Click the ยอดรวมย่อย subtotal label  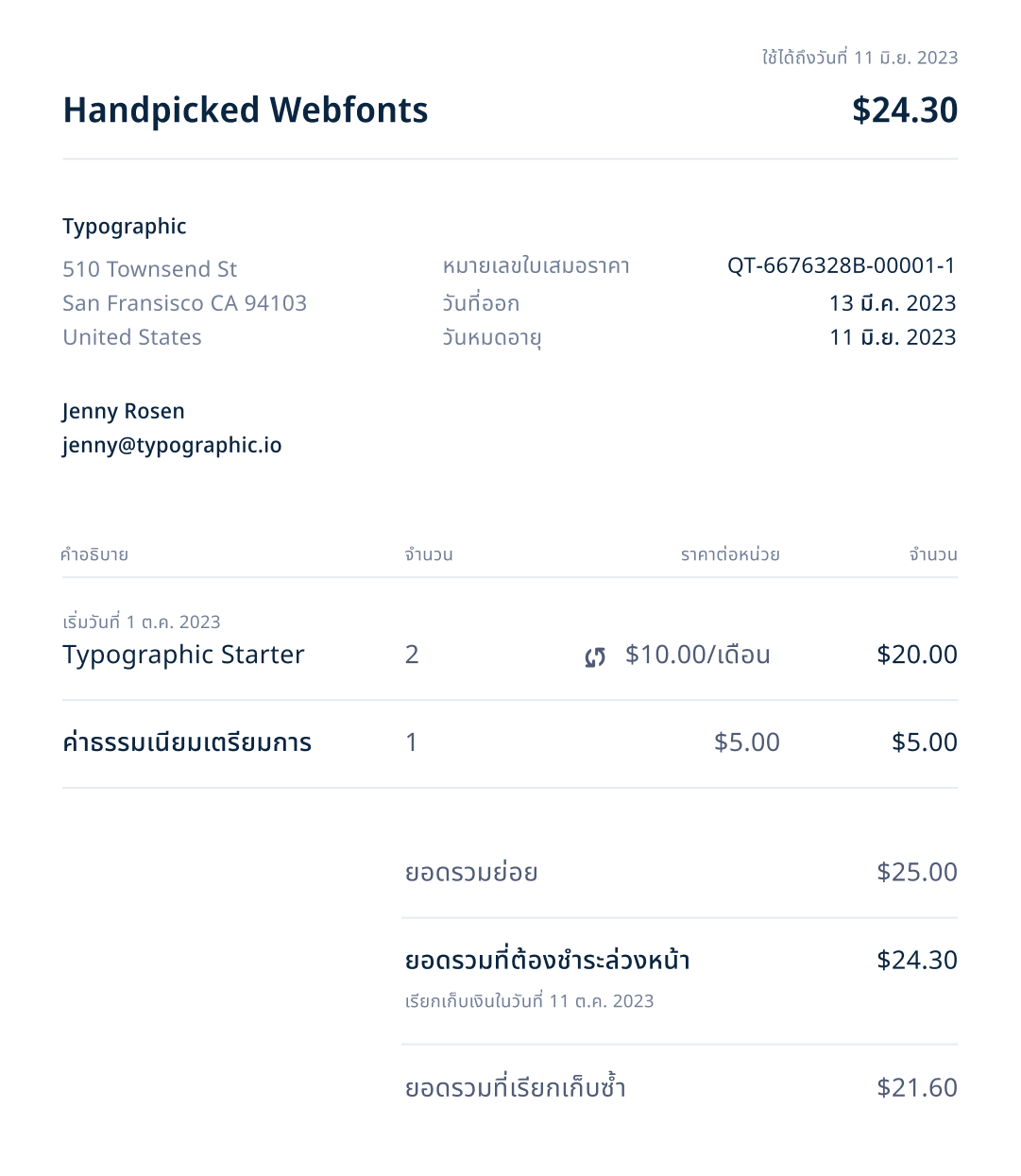tap(471, 872)
